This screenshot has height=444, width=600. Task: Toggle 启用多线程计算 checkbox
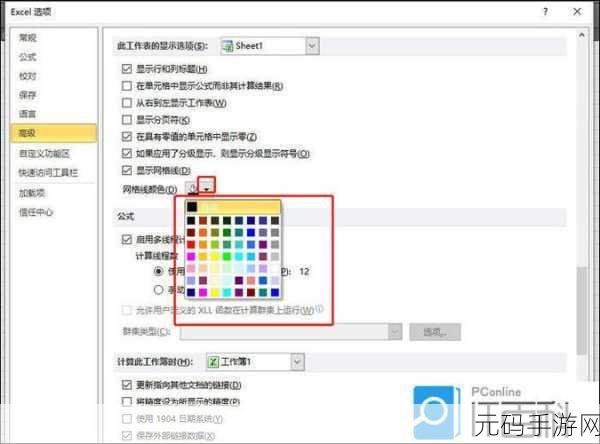tap(127, 240)
